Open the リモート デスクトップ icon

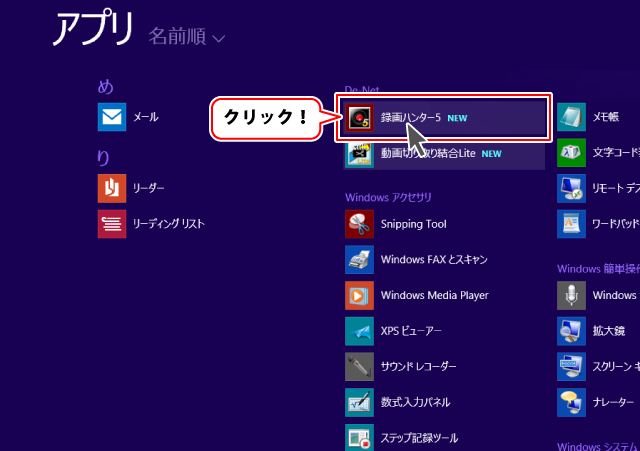click(x=571, y=188)
